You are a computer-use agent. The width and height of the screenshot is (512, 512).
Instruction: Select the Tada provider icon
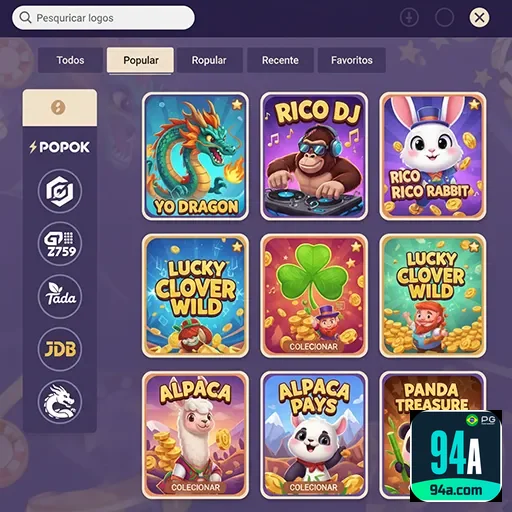coord(60,296)
